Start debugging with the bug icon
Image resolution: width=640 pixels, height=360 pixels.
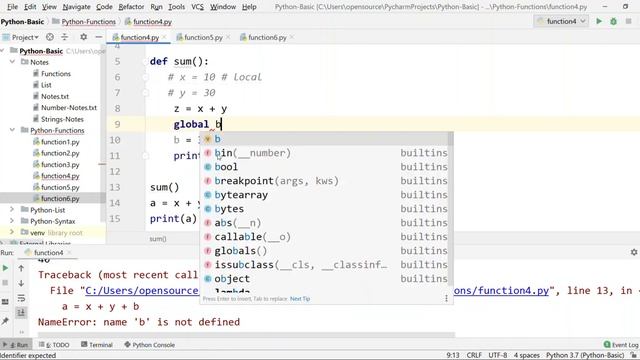coord(613,21)
